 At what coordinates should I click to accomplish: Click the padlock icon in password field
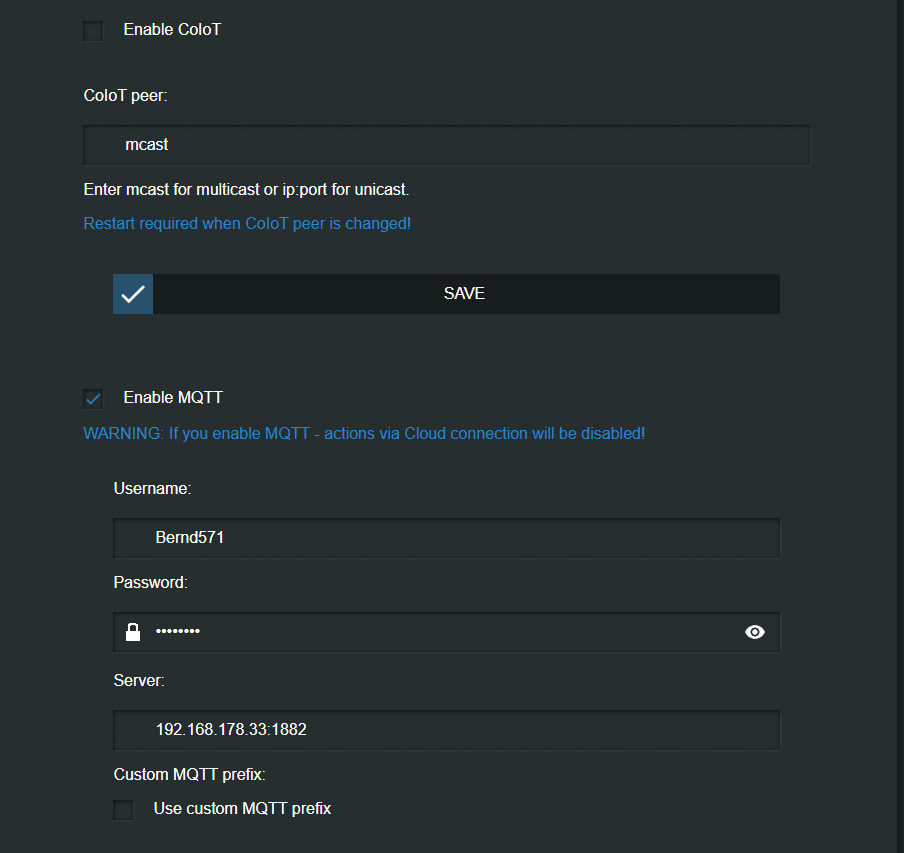[133, 632]
